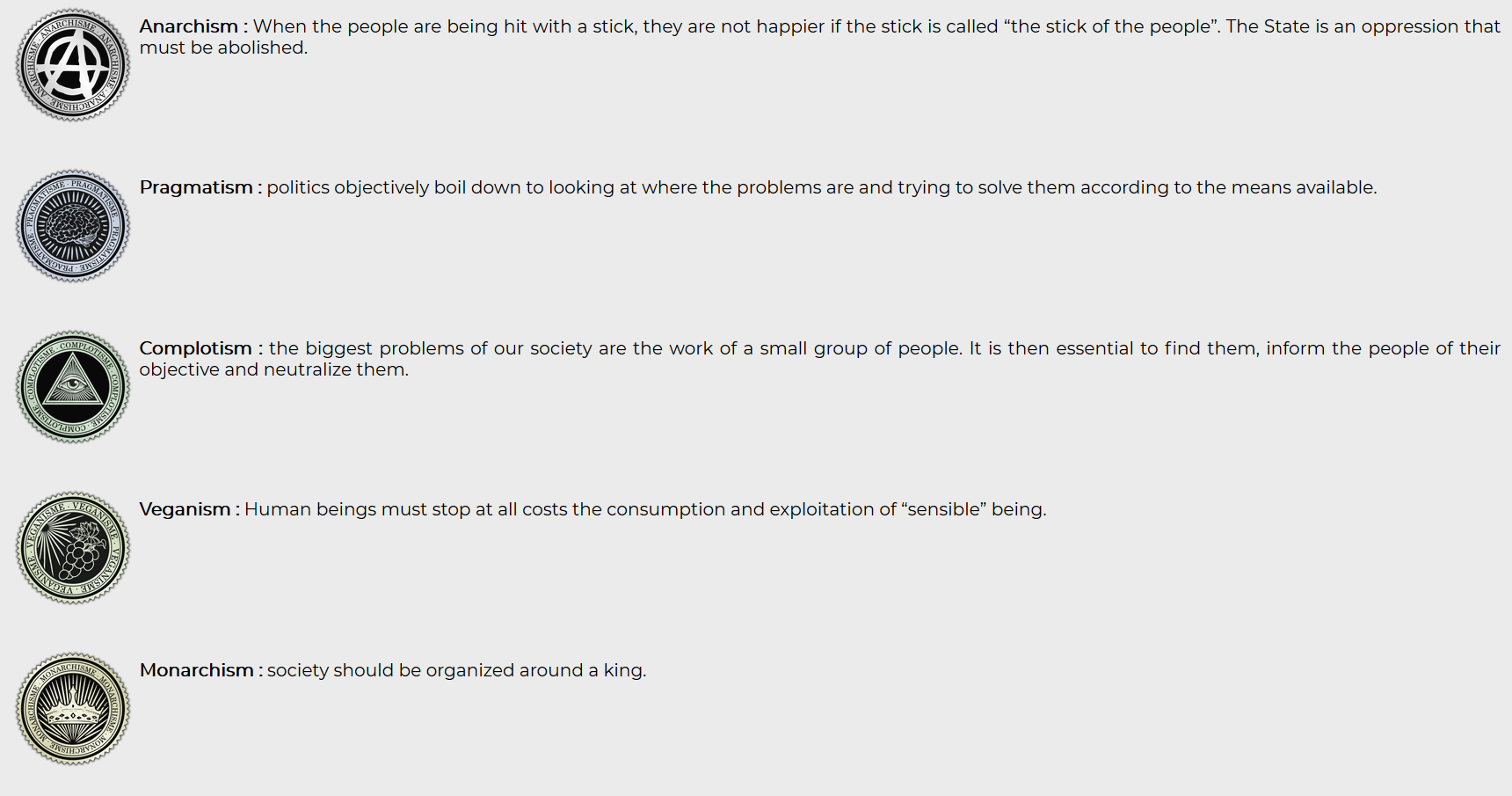Image resolution: width=1512 pixels, height=796 pixels.
Task: Click "objective and neutralize them" text
Action: 273,369
